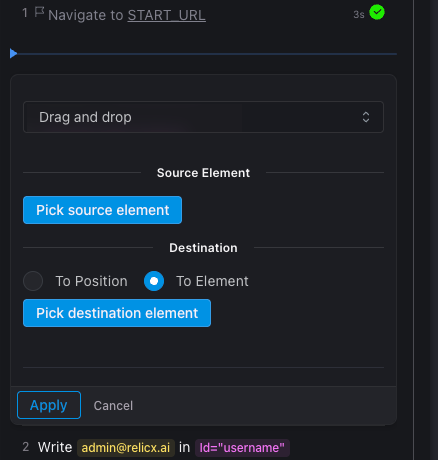Viewport: 438px width, 460px height.
Task: Click Pick source element button
Action: (102, 210)
